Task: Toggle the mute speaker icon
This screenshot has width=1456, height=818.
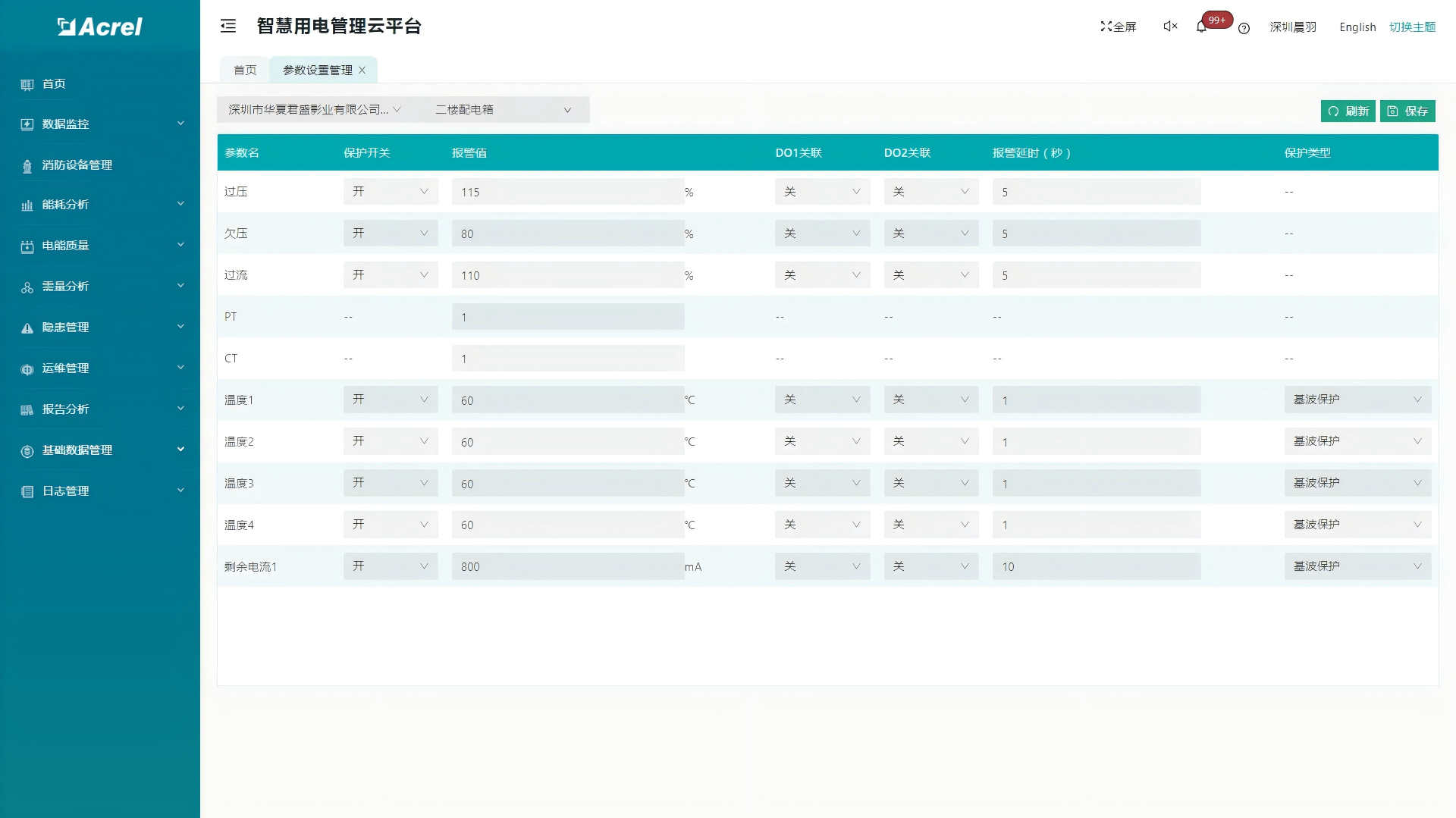Action: [1170, 27]
